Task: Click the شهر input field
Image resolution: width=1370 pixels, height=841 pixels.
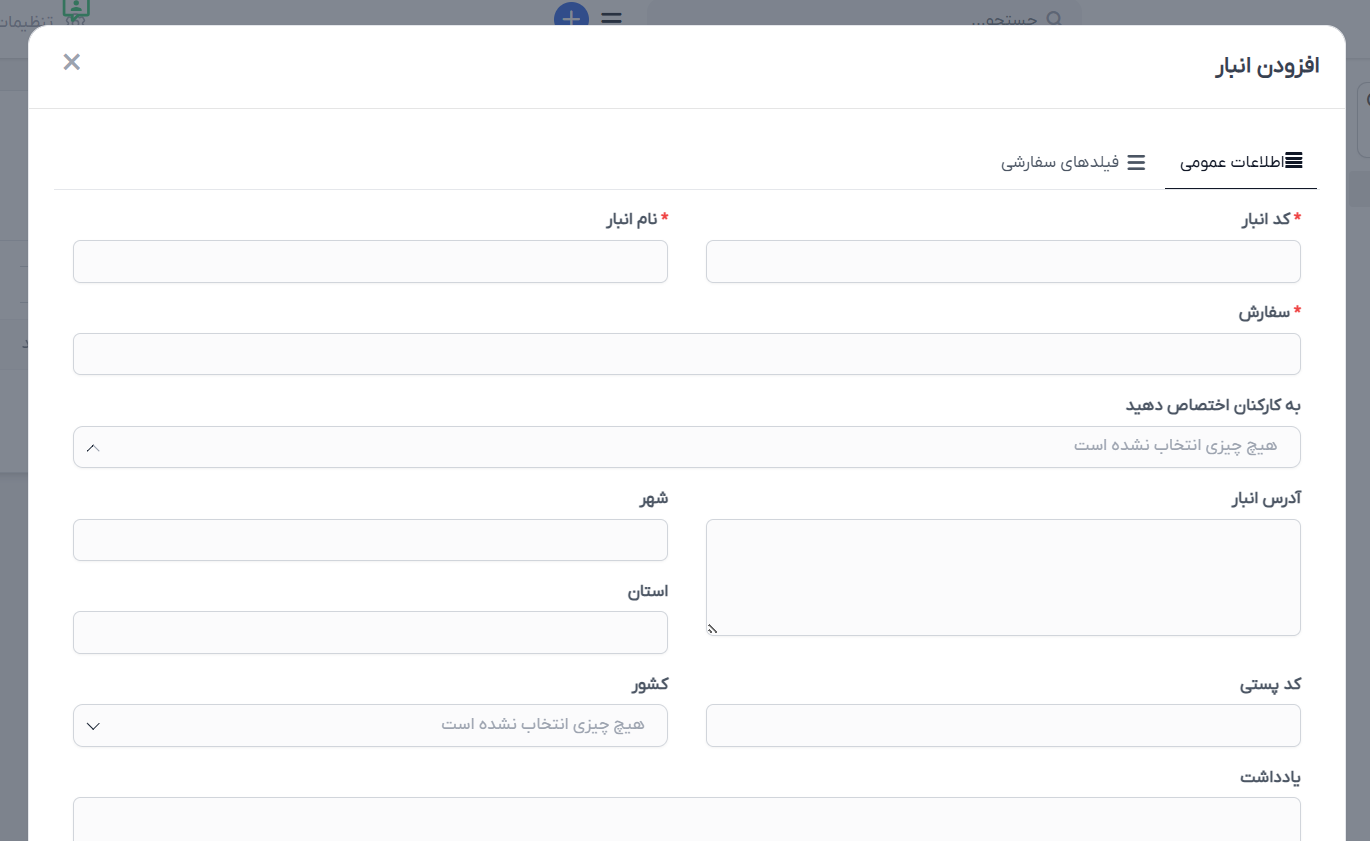Action: tap(370, 540)
